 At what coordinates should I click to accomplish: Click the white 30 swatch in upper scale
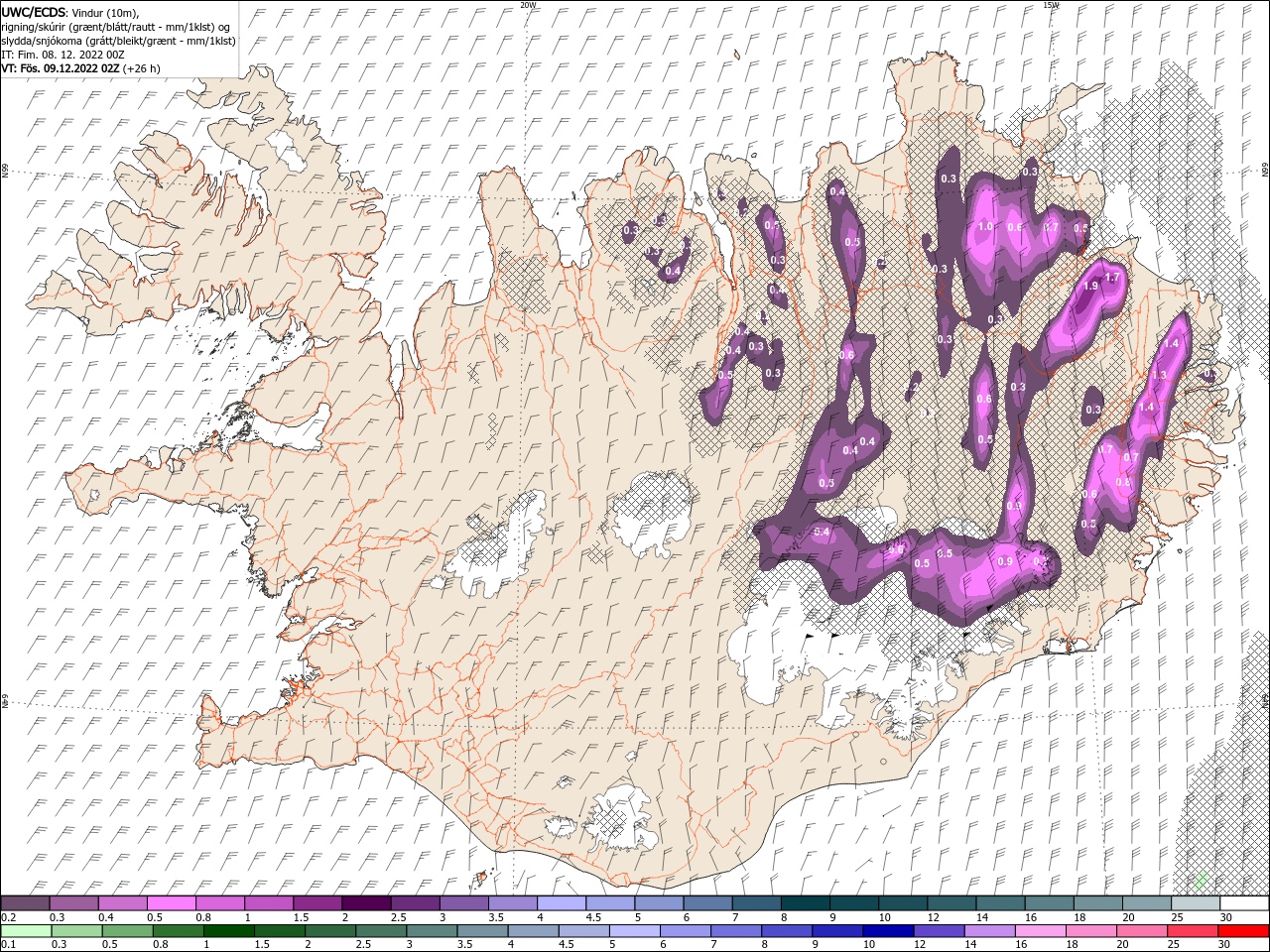tap(1244, 903)
